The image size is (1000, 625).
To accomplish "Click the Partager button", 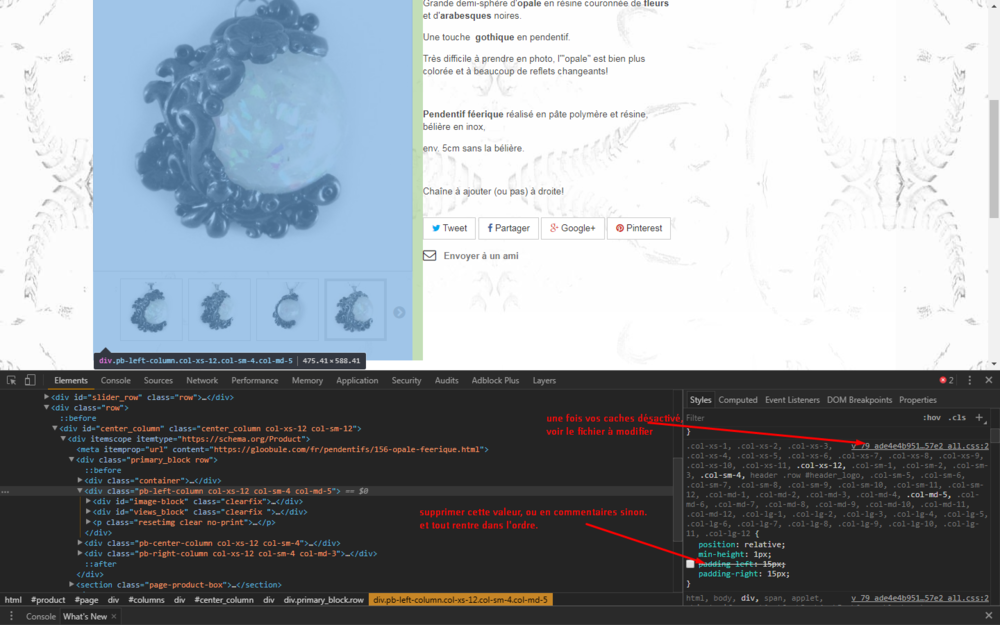I will coord(508,228).
